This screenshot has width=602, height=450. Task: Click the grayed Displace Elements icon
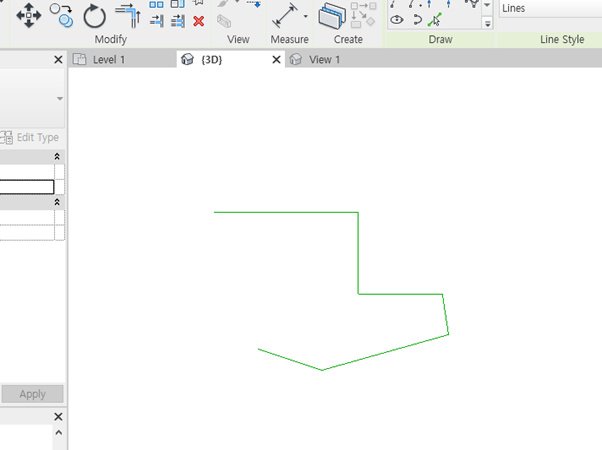click(224, 21)
